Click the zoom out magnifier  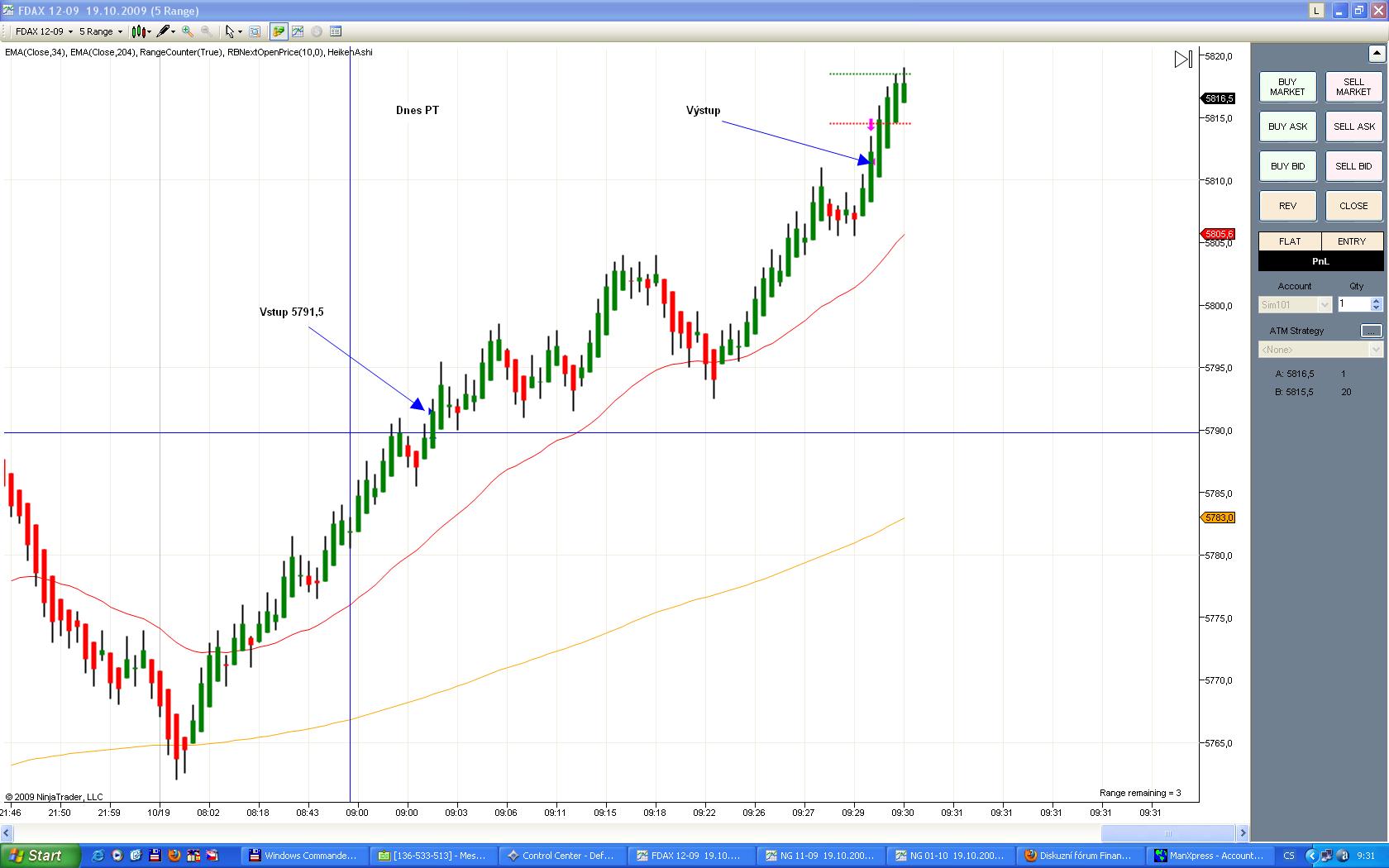coord(206,31)
